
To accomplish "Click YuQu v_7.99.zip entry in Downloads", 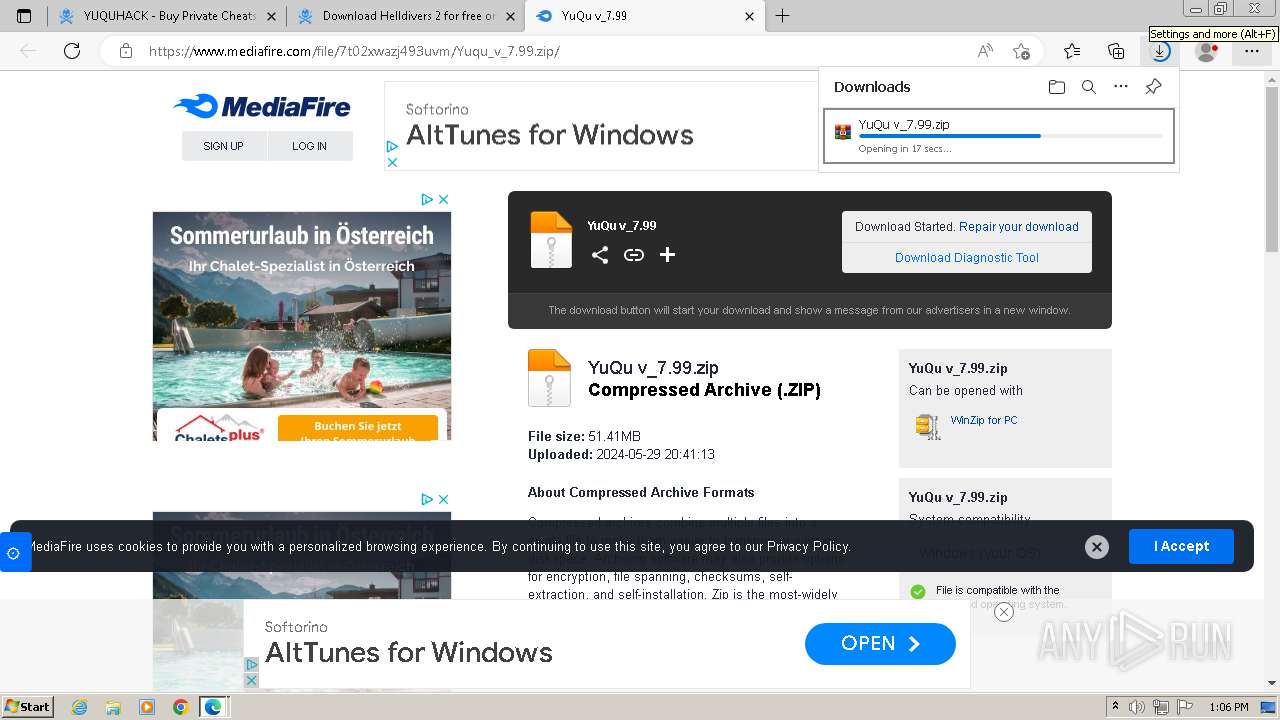I will point(998,136).
